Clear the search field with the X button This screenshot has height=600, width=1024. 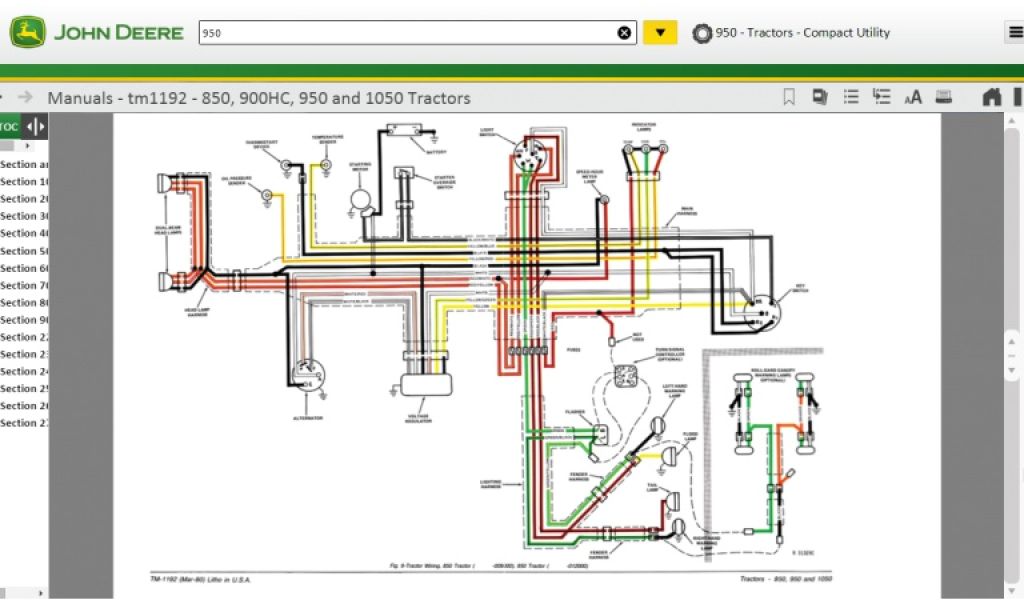coord(624,33)
